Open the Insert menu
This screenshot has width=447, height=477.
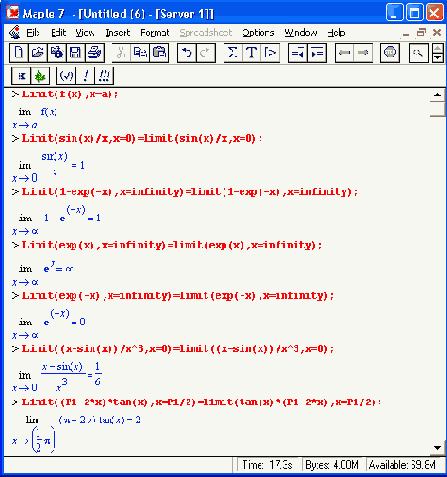click(x=117, y=33)
